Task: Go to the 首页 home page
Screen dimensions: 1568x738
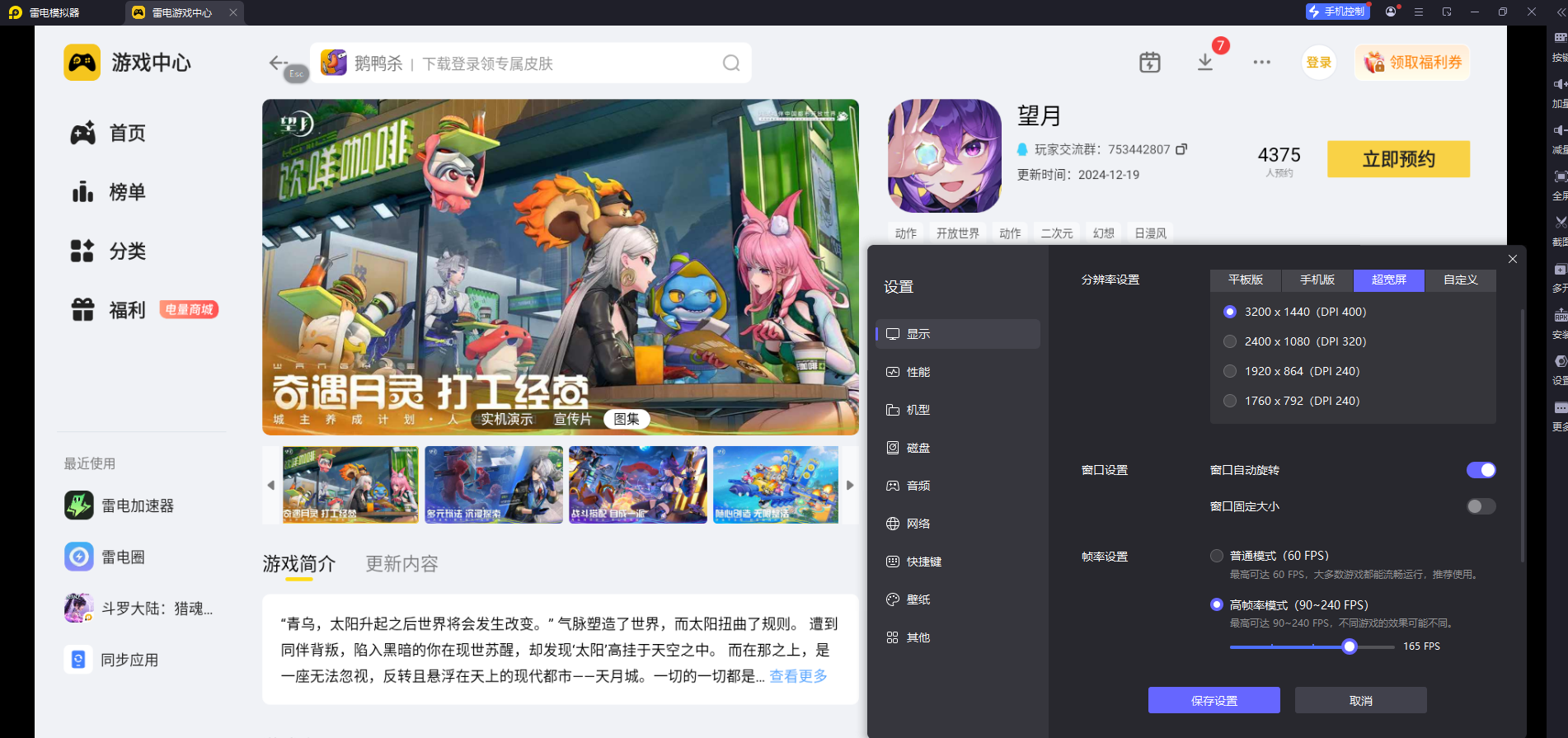Action: [108, 133]
